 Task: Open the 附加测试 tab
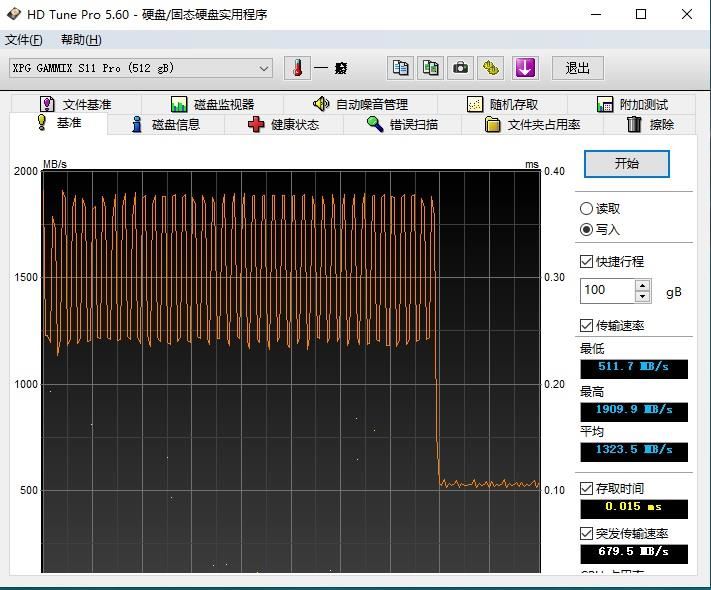pyautogui.click(x=632, y=104)
